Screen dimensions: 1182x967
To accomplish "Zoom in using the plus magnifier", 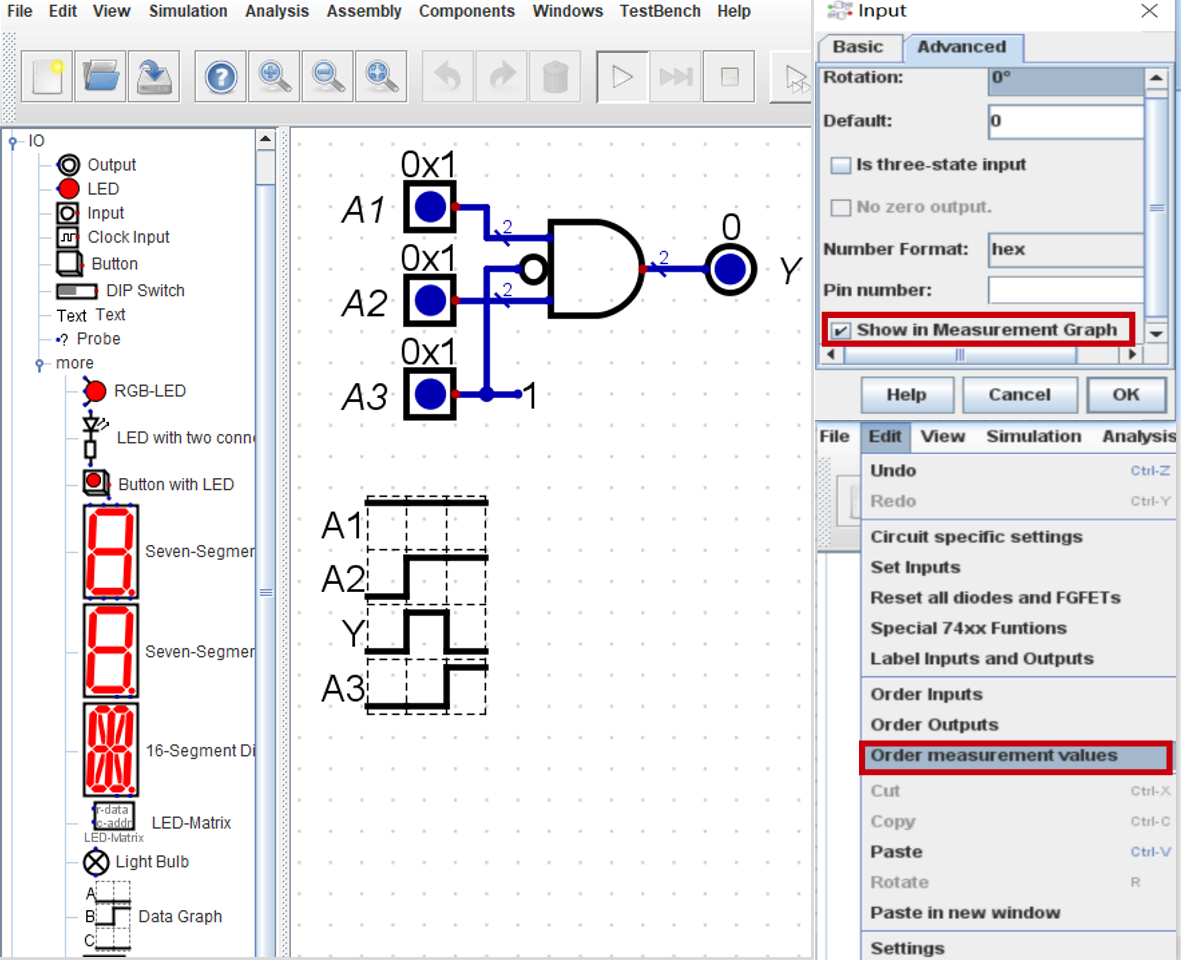I will coord(274,76).
